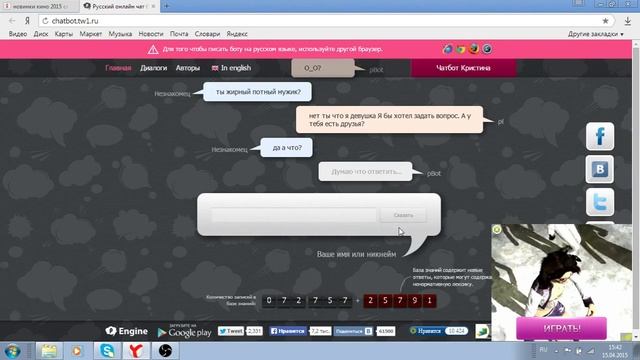Switch site to In english
The image size is (640, 360).
[x=231, y=68]
